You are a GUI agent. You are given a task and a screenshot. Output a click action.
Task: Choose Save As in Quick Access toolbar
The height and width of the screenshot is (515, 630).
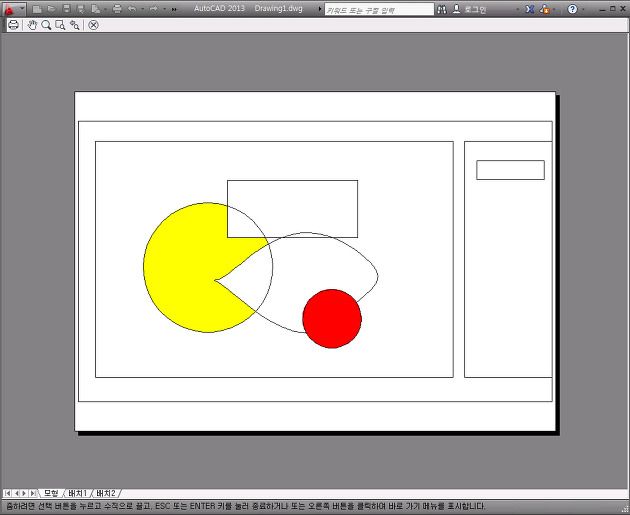[x=81, y=9]
